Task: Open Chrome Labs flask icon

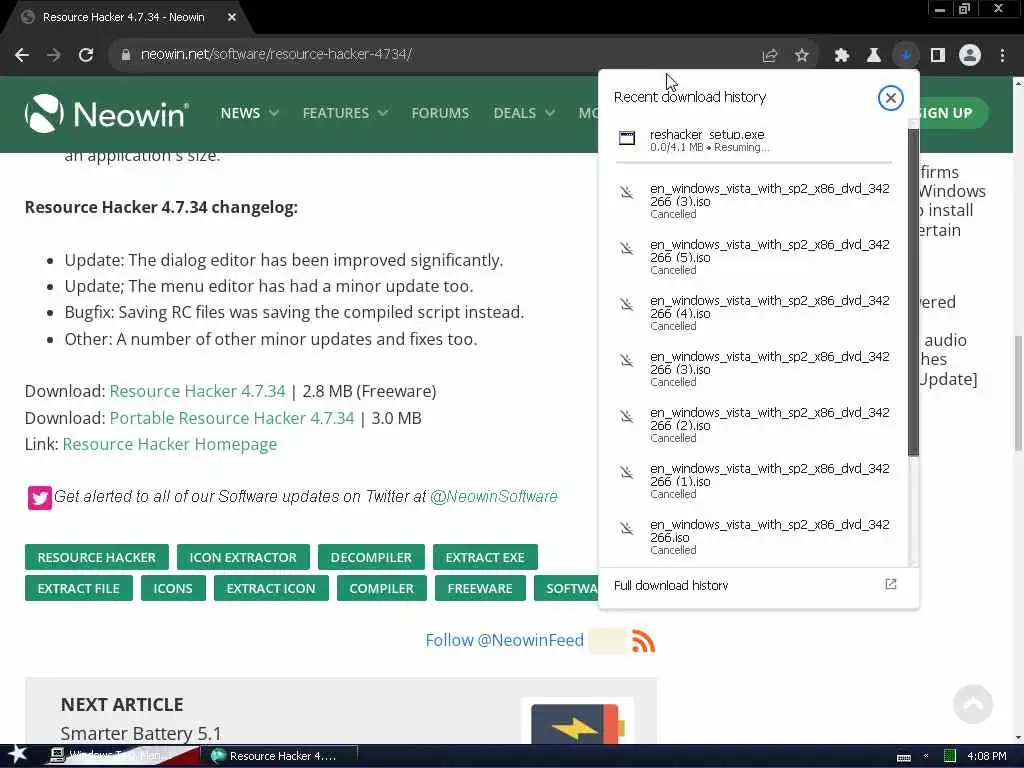Action: point(874,56)
